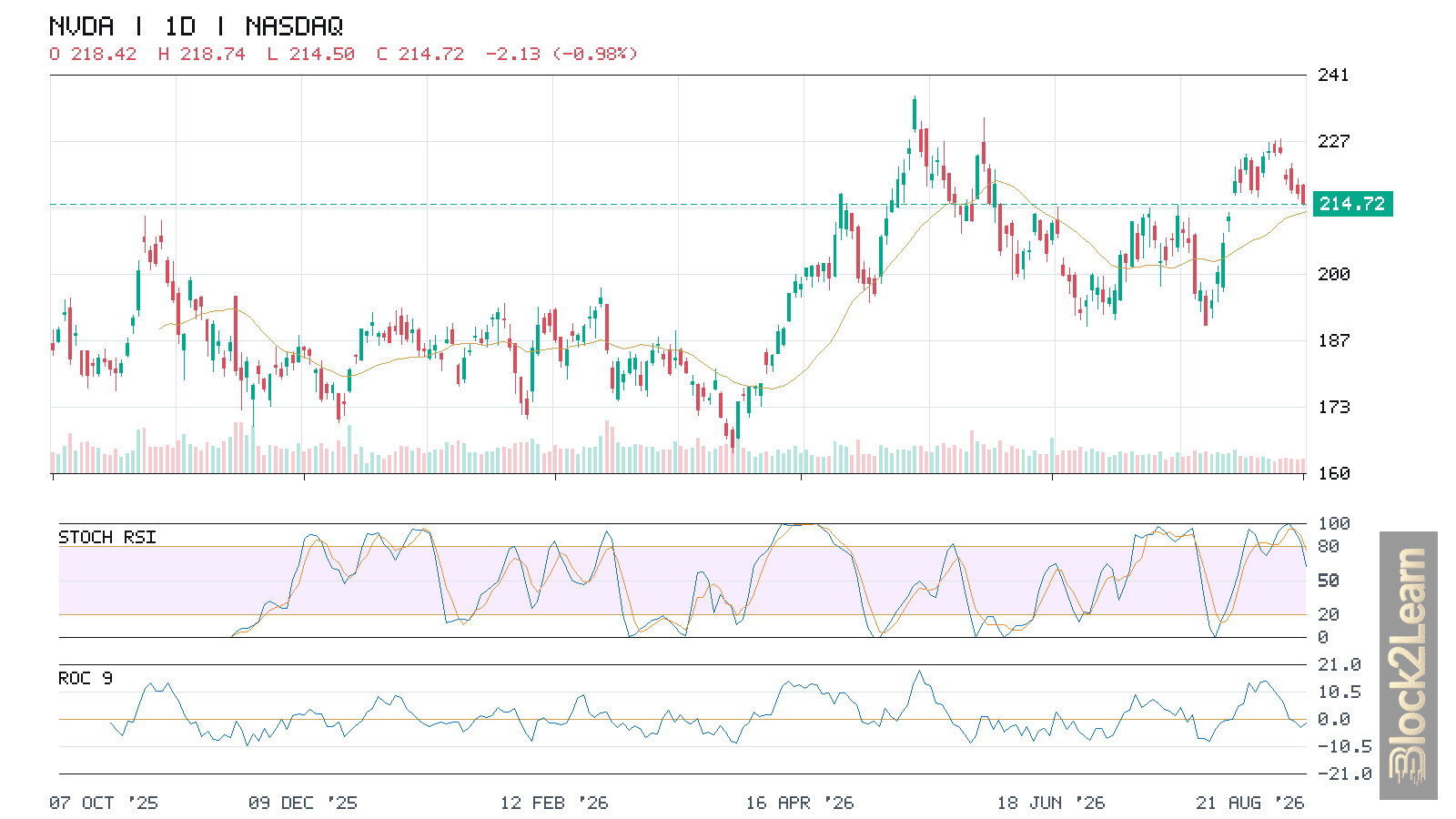Select the open value O 218.42
Screen dimensions: 1456x819
[93, 54]
